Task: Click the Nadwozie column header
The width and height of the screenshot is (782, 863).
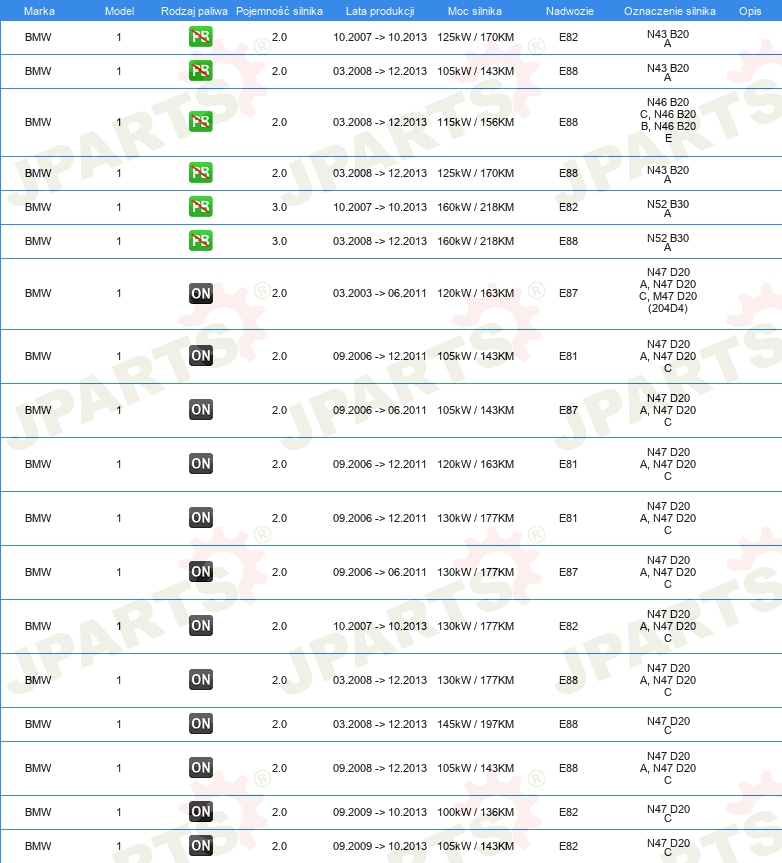Action: point(570,11)
